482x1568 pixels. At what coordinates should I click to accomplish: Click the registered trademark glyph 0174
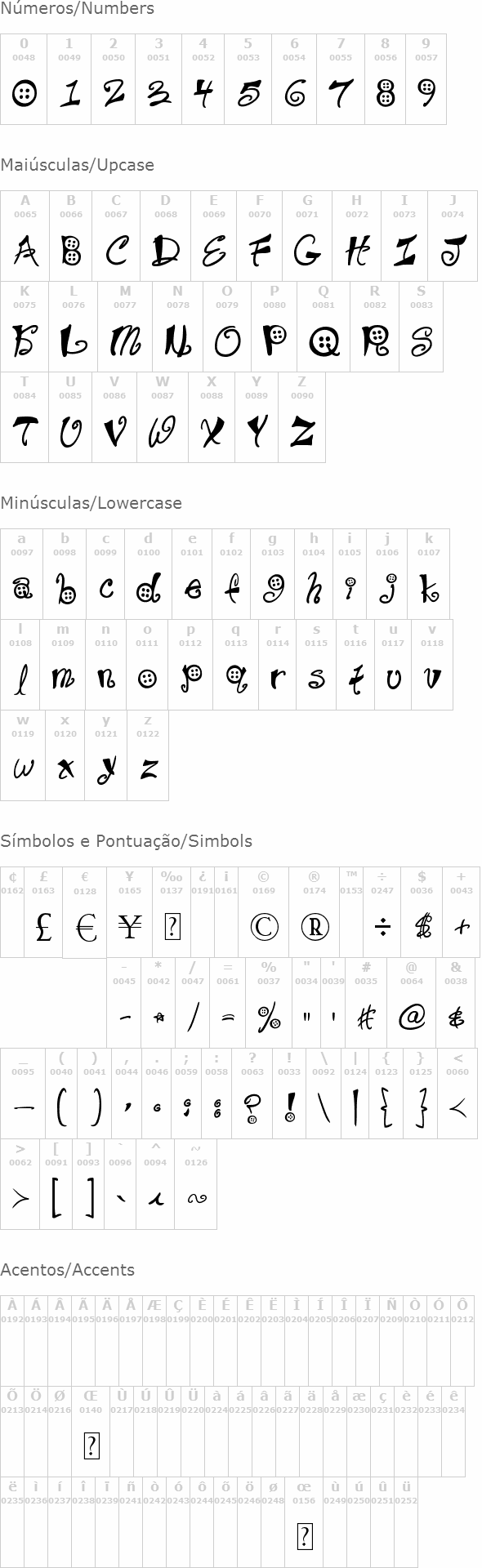pyautogui.click(x=315, y=926)
